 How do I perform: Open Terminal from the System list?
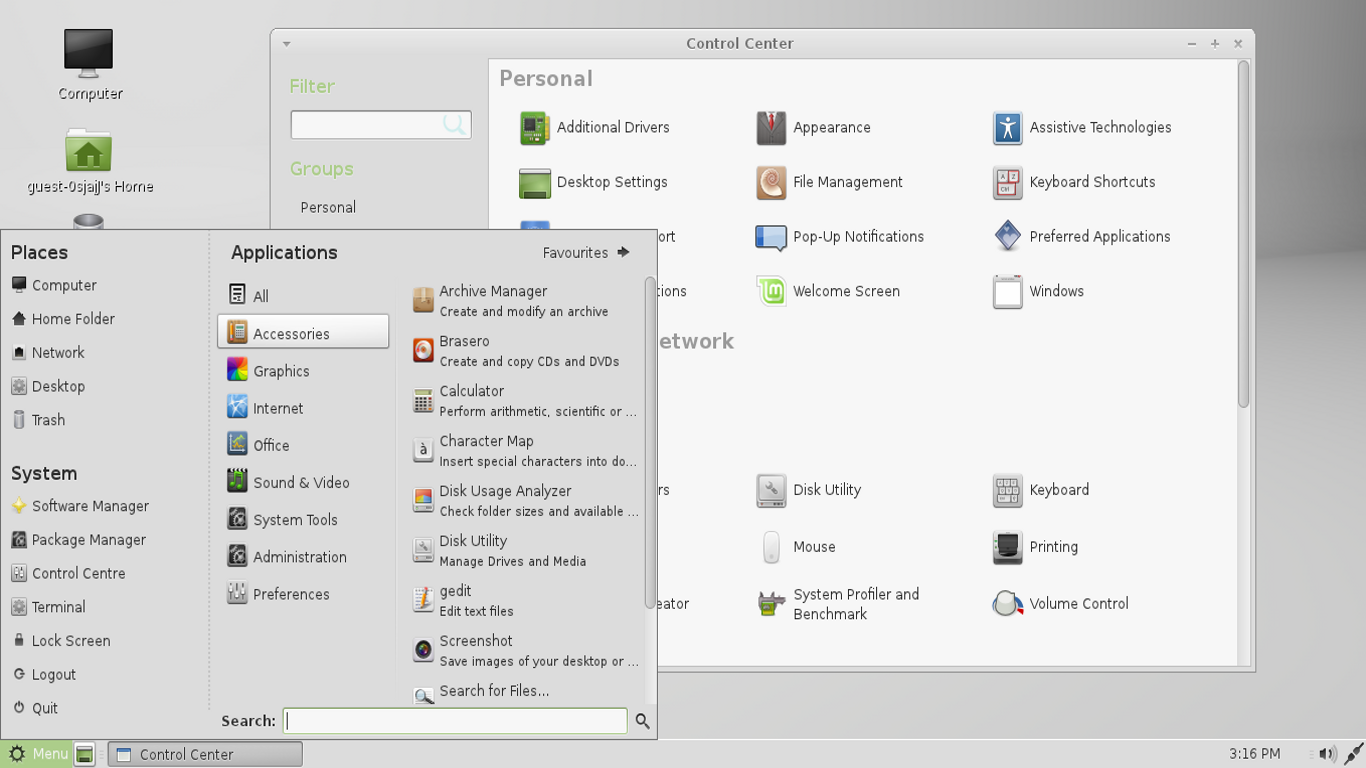pos(48,607)
